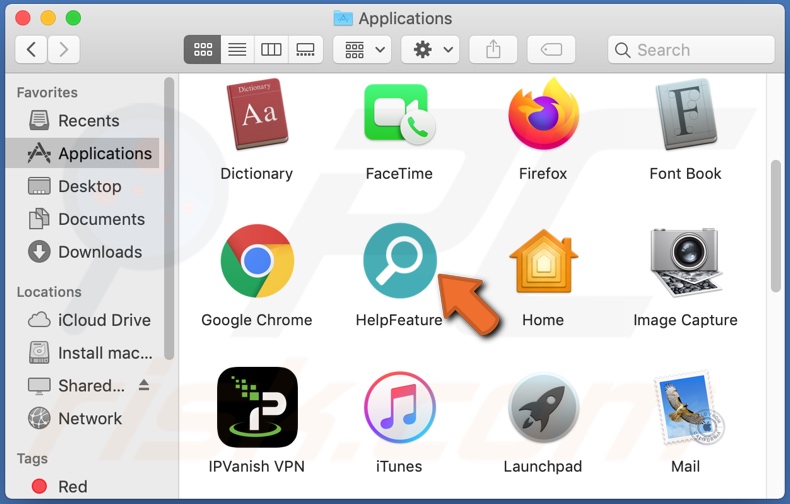Open Desktop in the sidebar
This screenshot has height=504, width=790.
tap(83, 186)
